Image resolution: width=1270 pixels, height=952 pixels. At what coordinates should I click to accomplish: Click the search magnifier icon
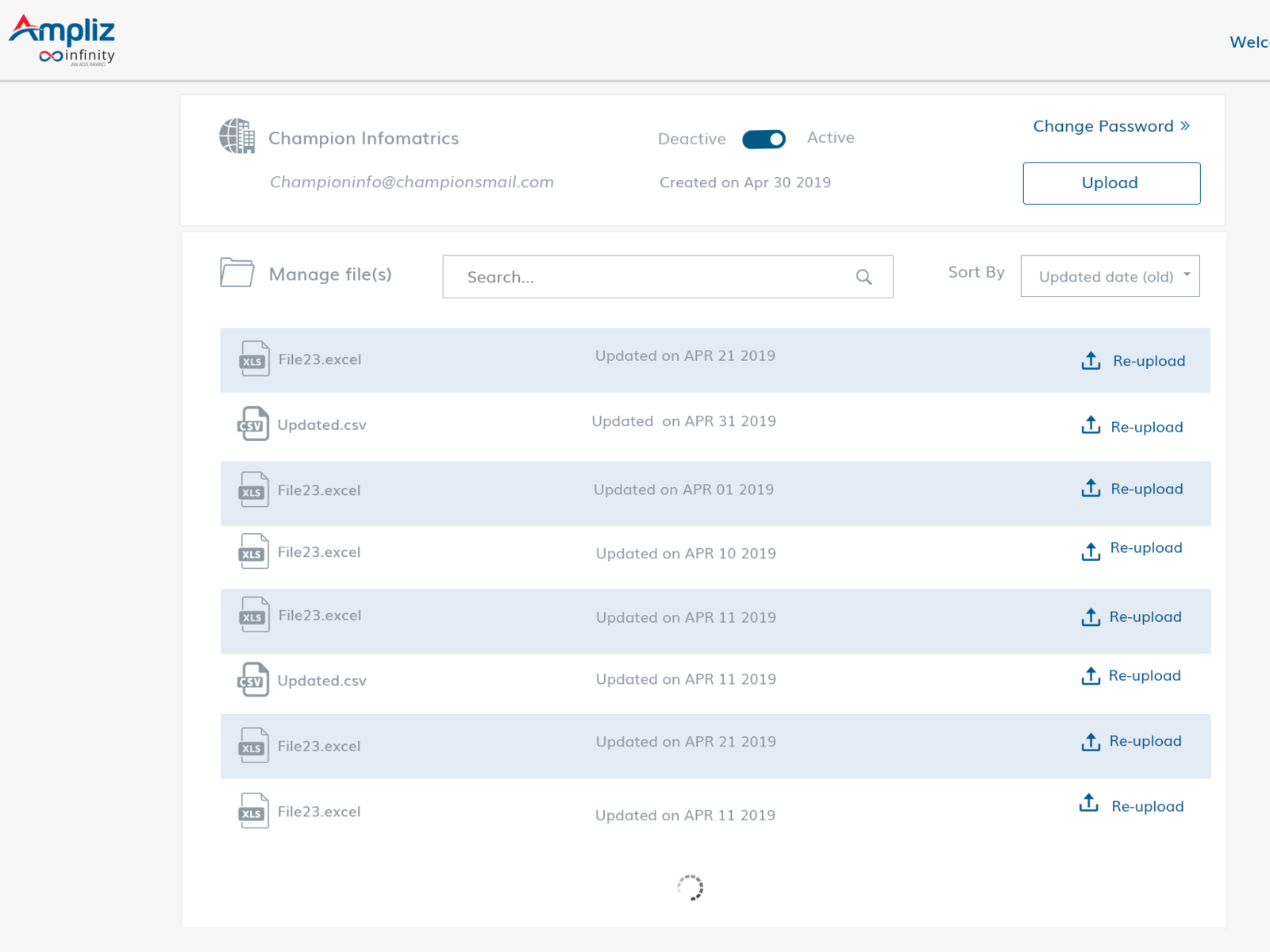click(863, 277)
